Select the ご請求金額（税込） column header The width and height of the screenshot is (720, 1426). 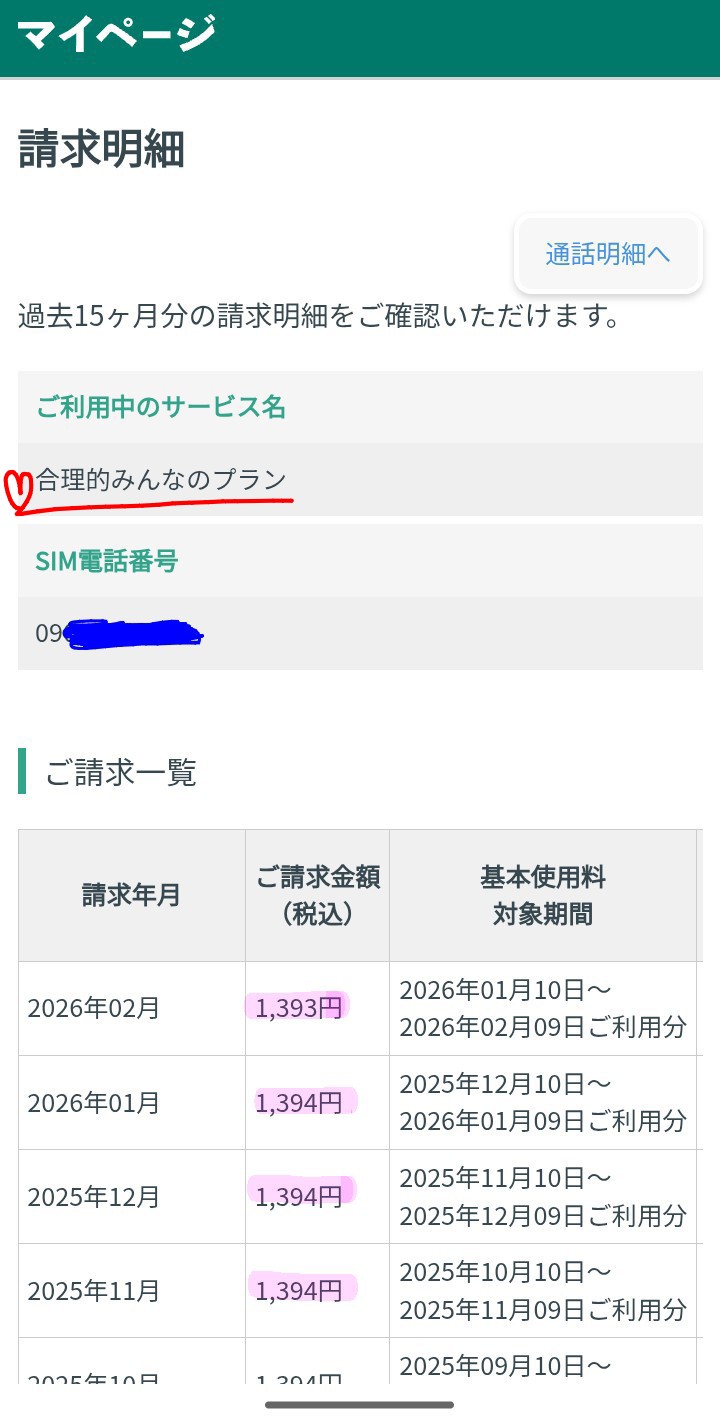[x=316, y=893]
